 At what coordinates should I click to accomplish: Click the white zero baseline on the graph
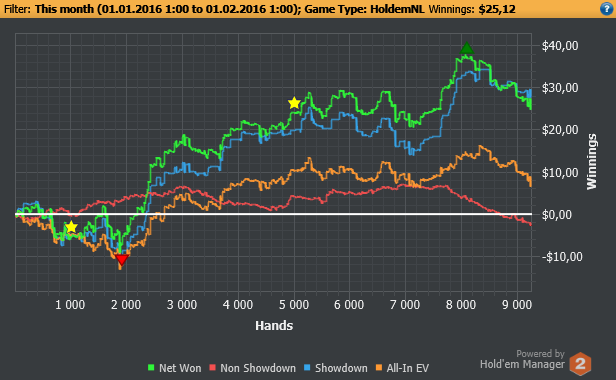coord(273,214)
